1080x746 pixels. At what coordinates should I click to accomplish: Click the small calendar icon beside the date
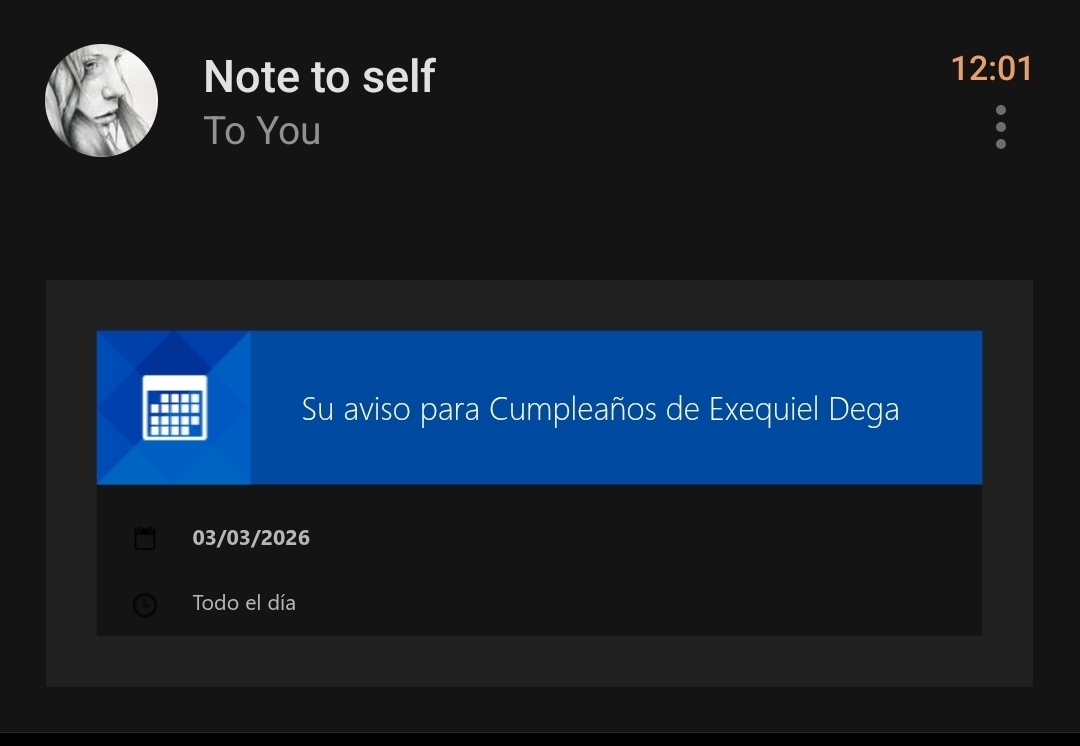click(x=145, y=539)
